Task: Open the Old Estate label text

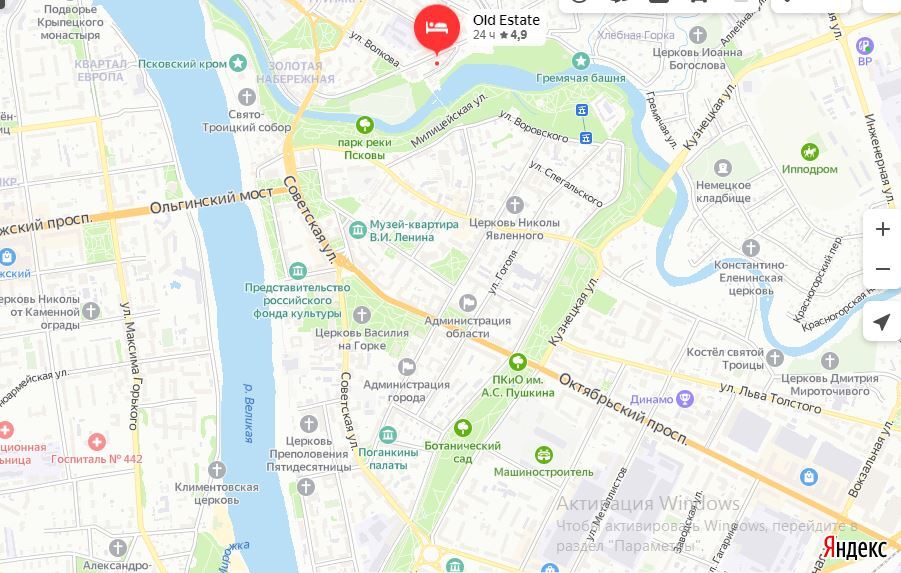Action: pos(506,20)
